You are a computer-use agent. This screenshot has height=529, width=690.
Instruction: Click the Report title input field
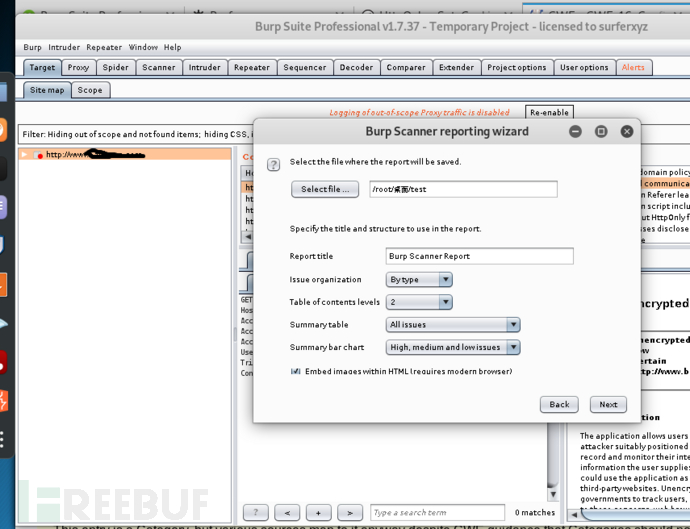tap(479, 256)
